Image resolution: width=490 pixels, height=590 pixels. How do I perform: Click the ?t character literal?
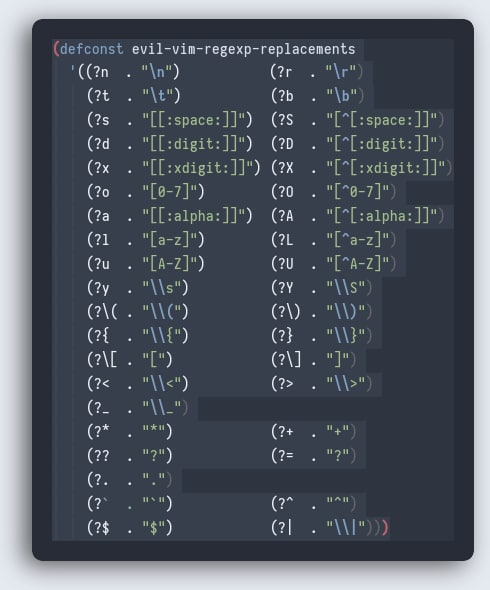[x=102, y=96]
